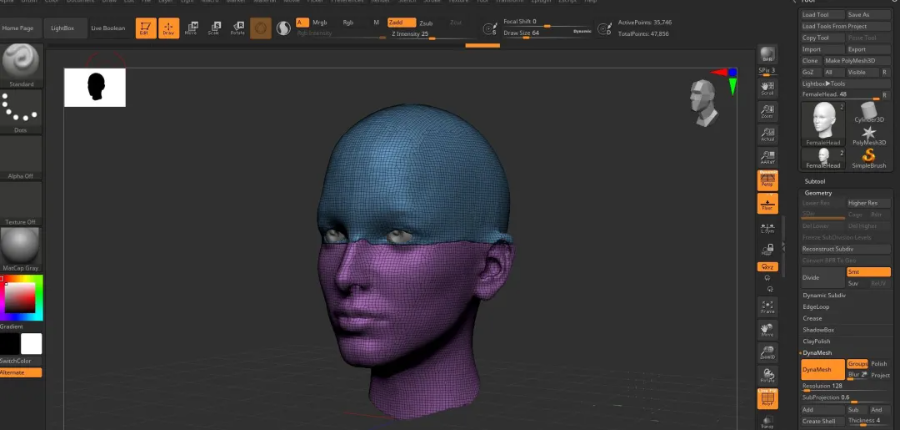This screenshot has width=900, height=430.
Task: Toggle PolyF line fill display
Action: (x=767, y=399)
